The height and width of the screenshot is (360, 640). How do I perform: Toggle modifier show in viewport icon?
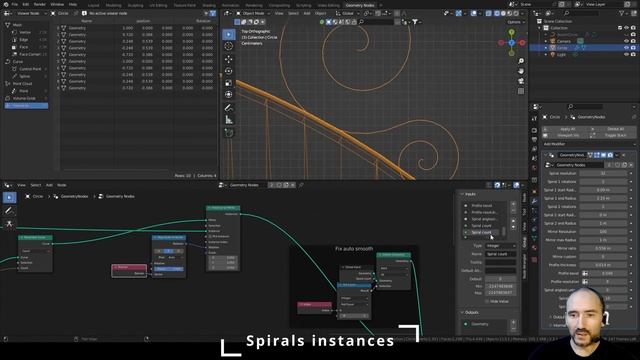tap(603, 155)
